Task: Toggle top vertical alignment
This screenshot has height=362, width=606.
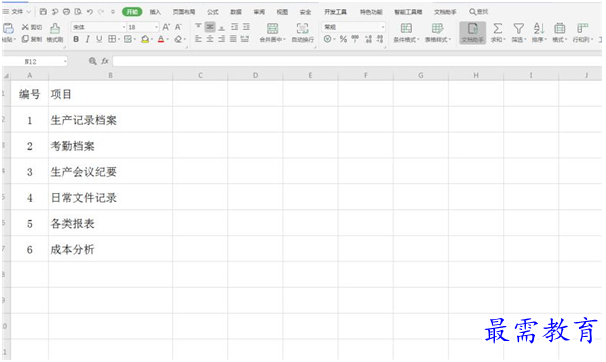Action: tap(198, 27)
